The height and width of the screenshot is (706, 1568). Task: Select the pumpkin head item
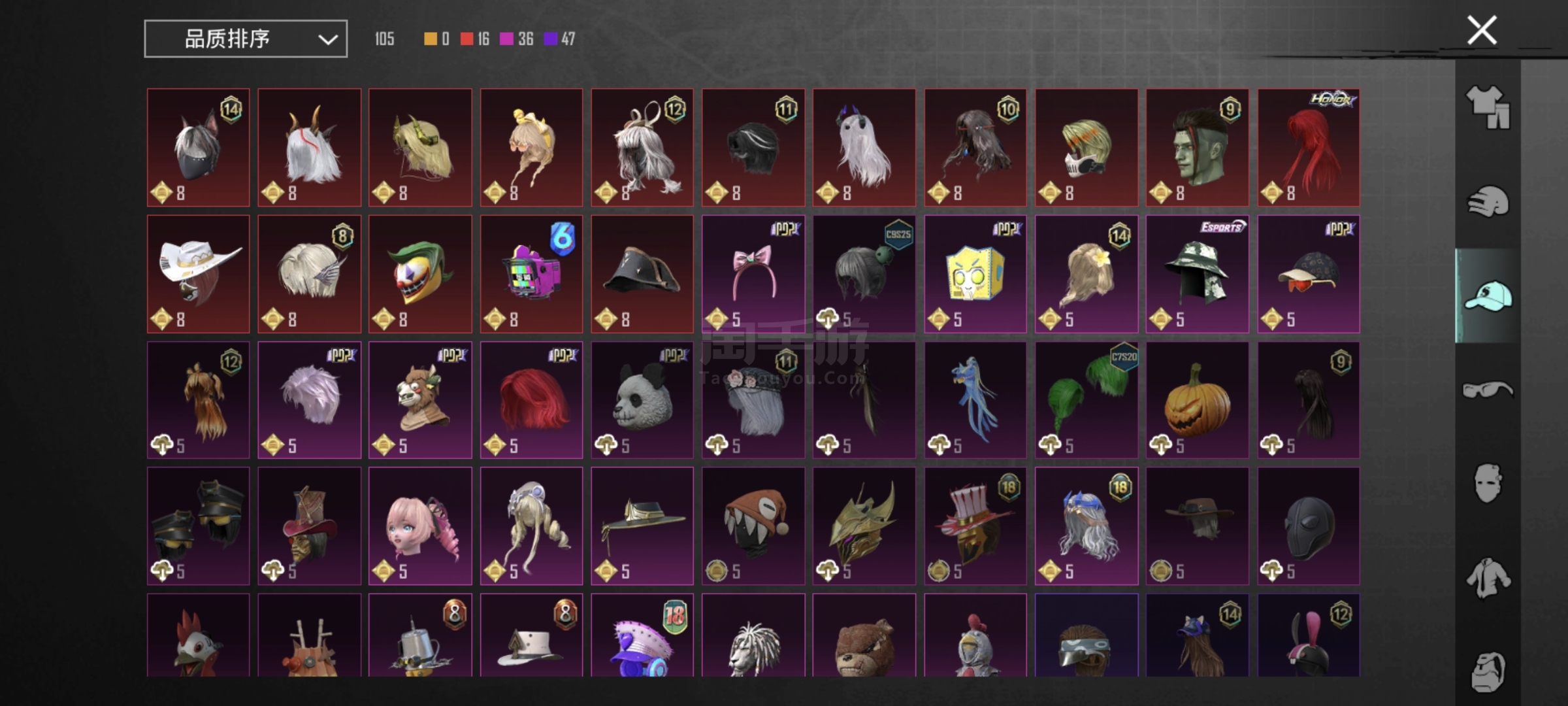(1198, 400)
